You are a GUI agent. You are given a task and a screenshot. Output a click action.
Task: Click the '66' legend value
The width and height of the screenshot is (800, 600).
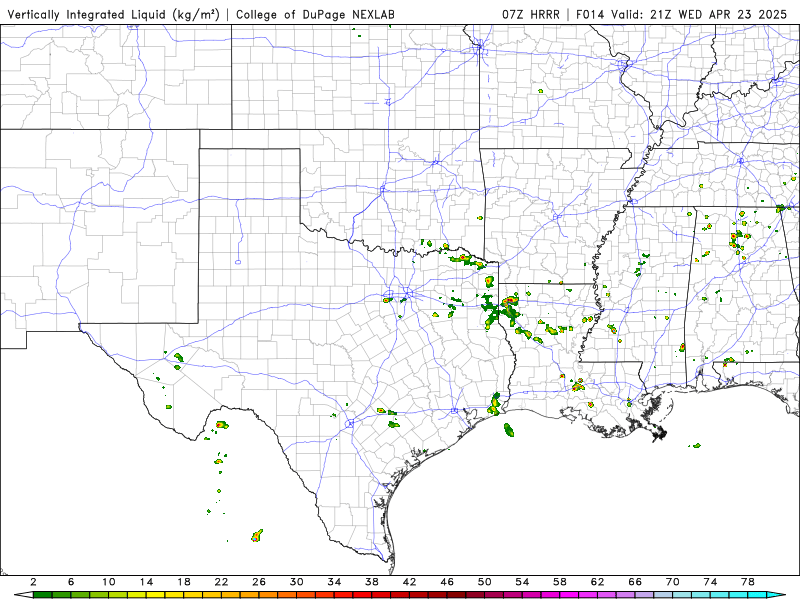click(635, 582)
